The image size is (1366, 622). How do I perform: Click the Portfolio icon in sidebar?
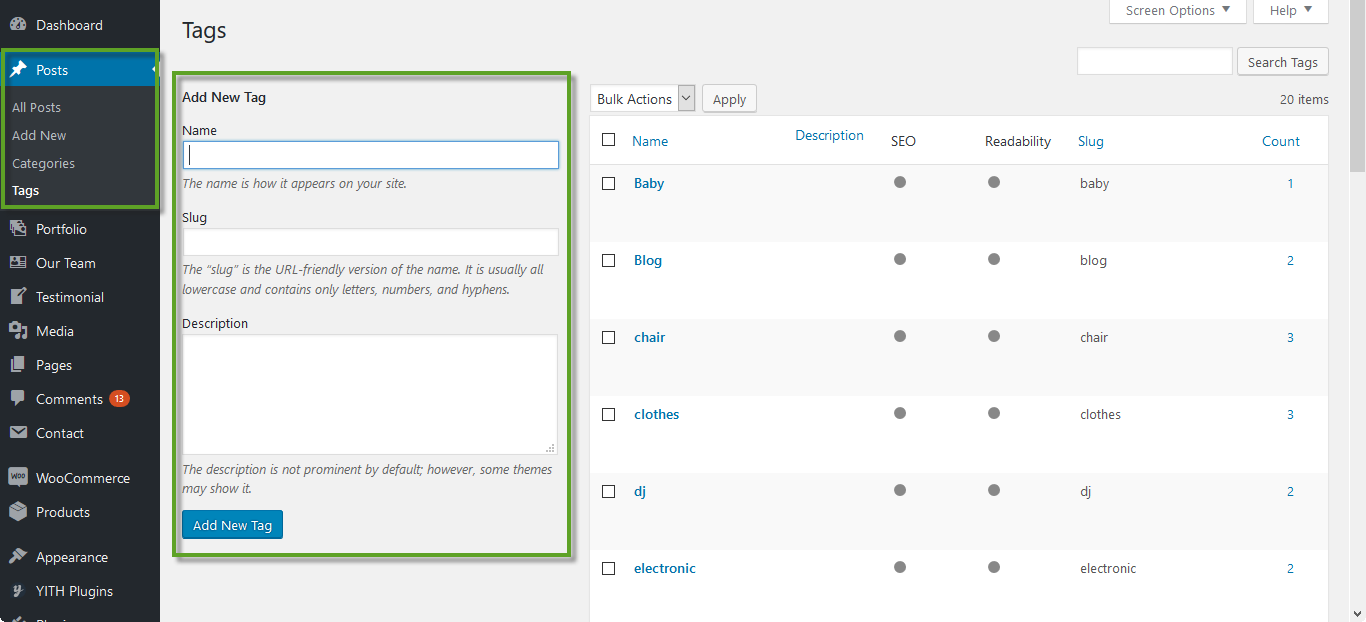(18, 229)
